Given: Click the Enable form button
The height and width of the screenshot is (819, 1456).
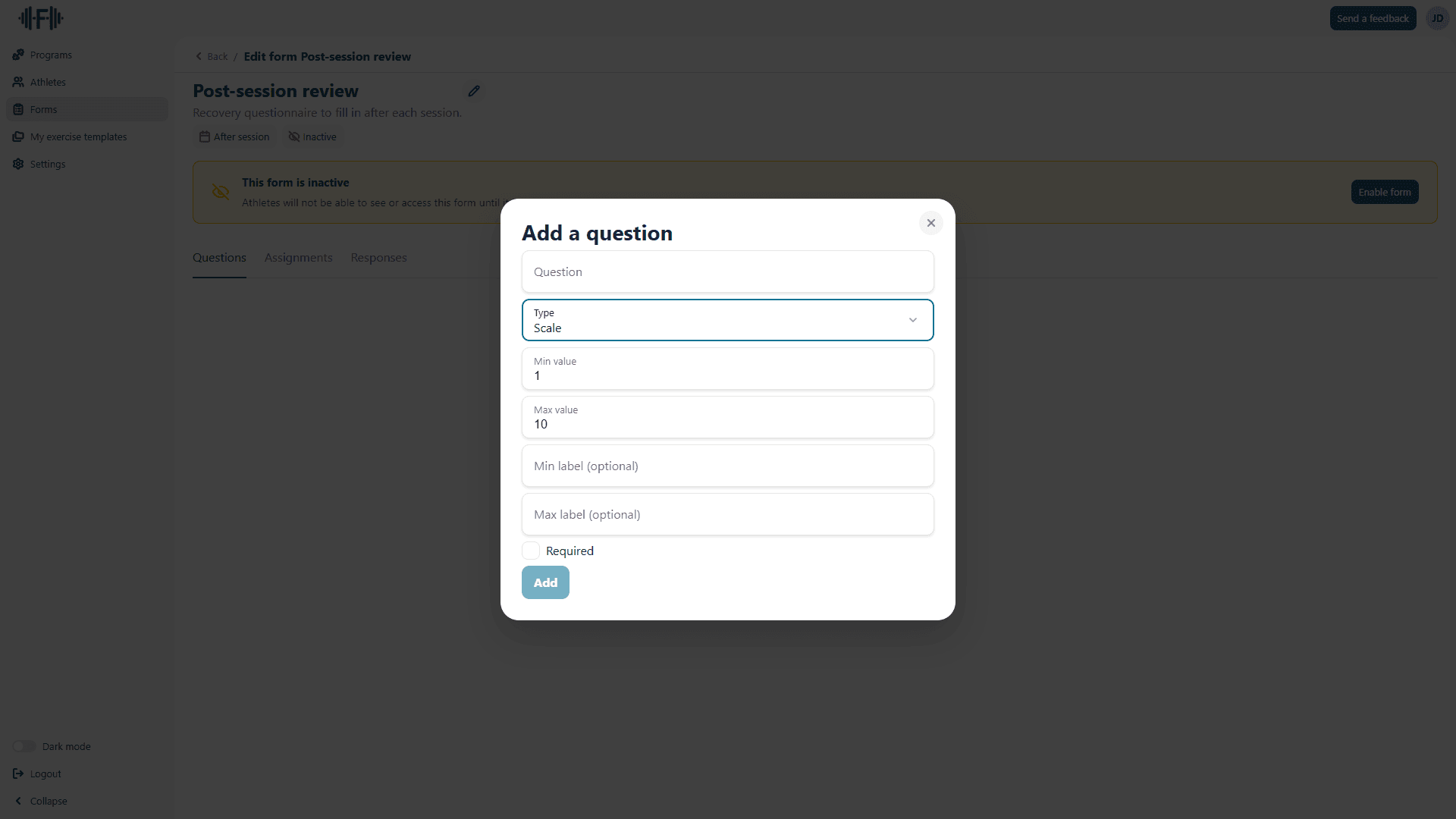Looking at the screenshot, I should click(x=1384, y=192).
